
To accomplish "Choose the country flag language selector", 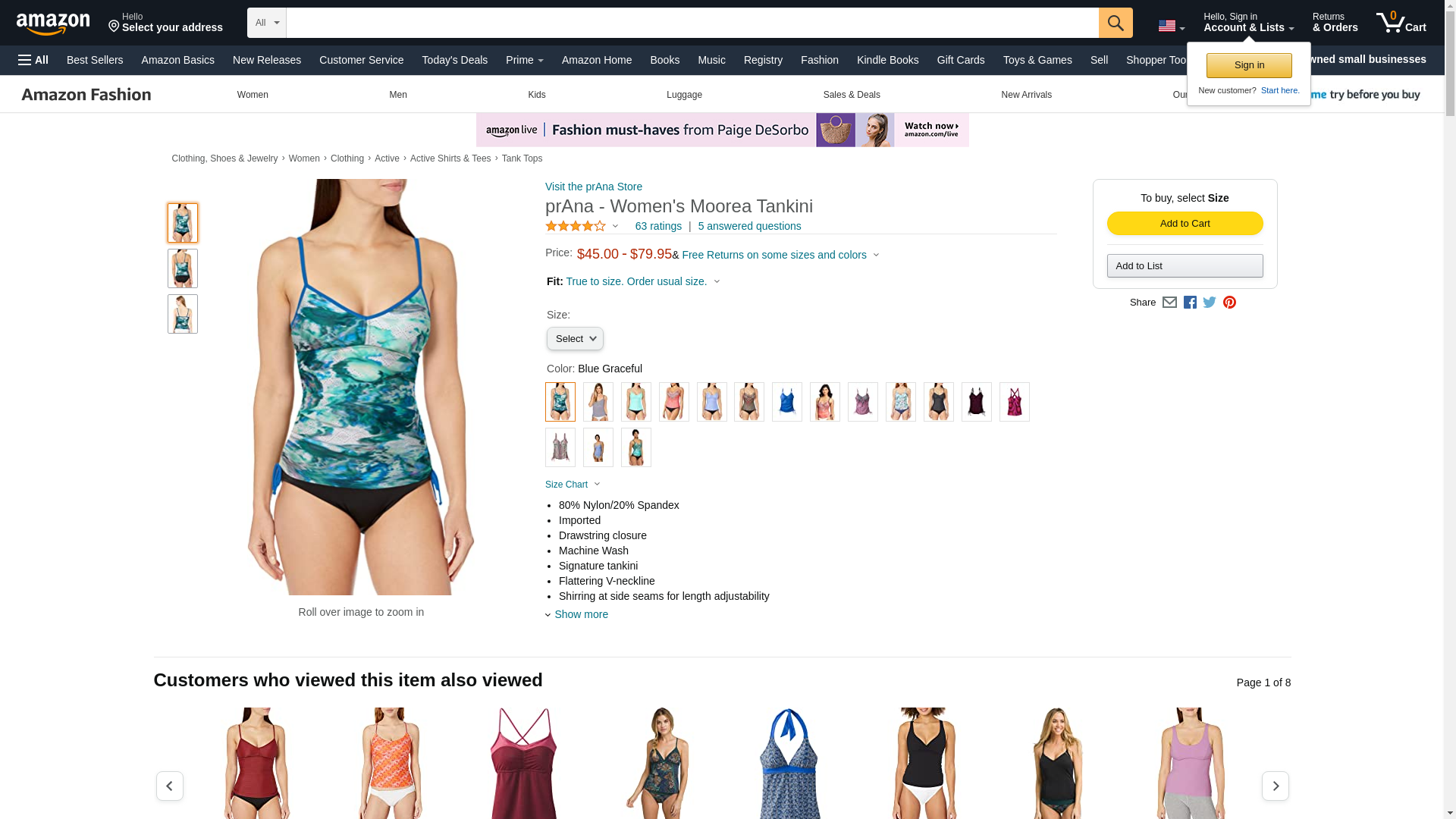I will (1171, 26).
